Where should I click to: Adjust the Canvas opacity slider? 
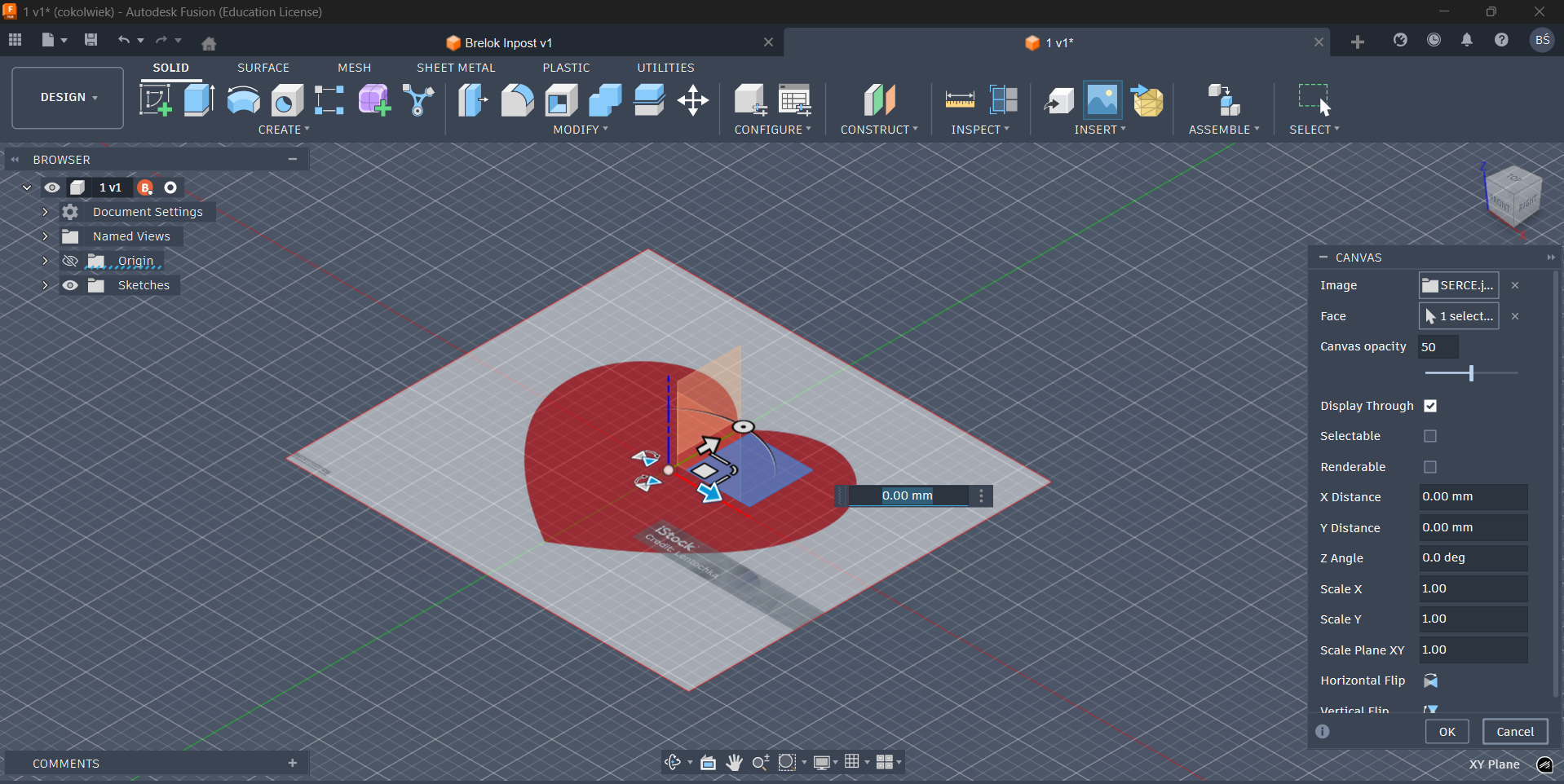click(1471, 373)
